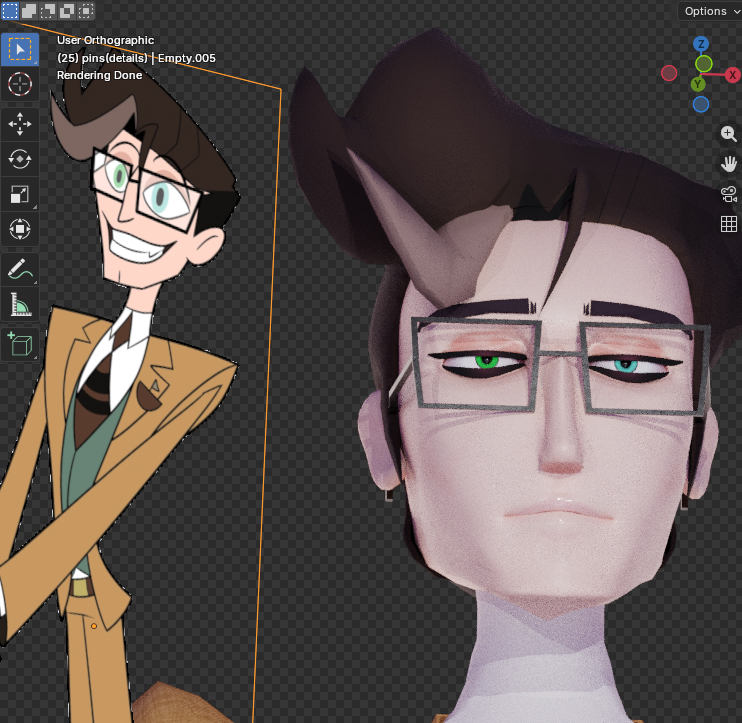Select the Move tool
The image size is (742, 723).
coord(19,124)
